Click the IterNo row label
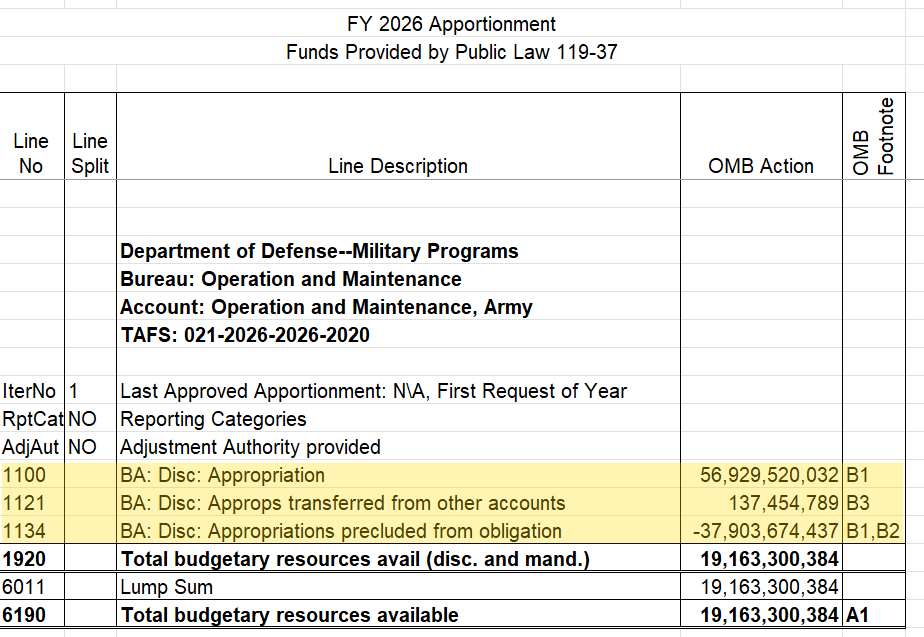 coord(31,391)
